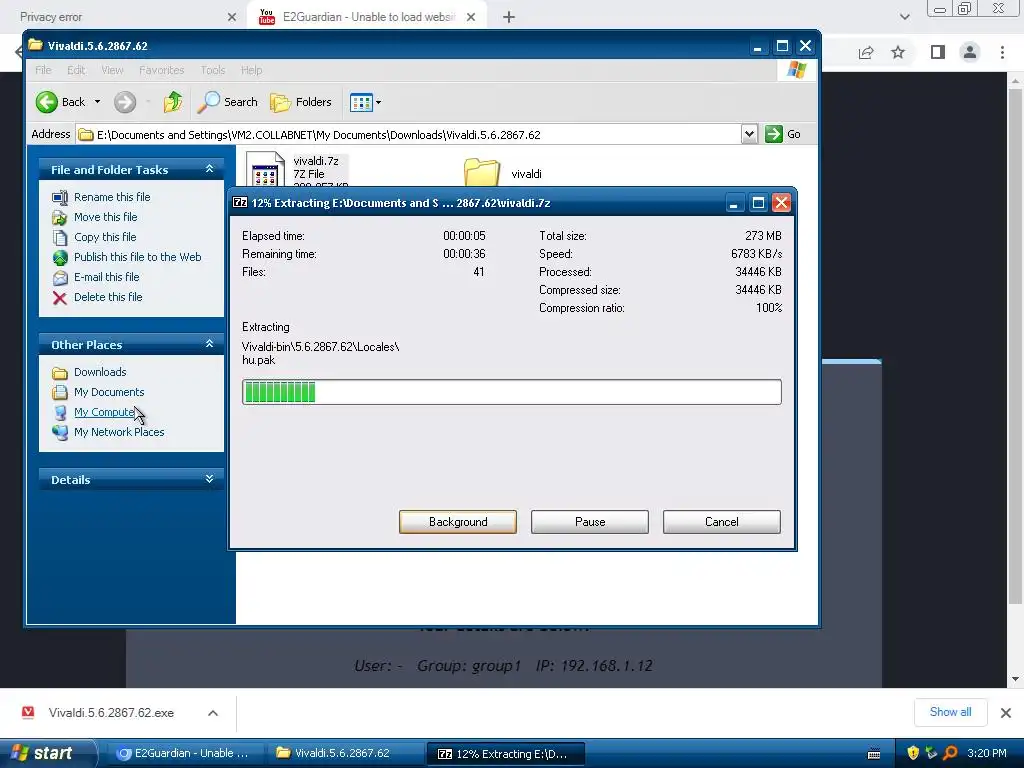Select the vivaldi folder icon
This screenshot has width=1024, height=768.
coord(482,173)
